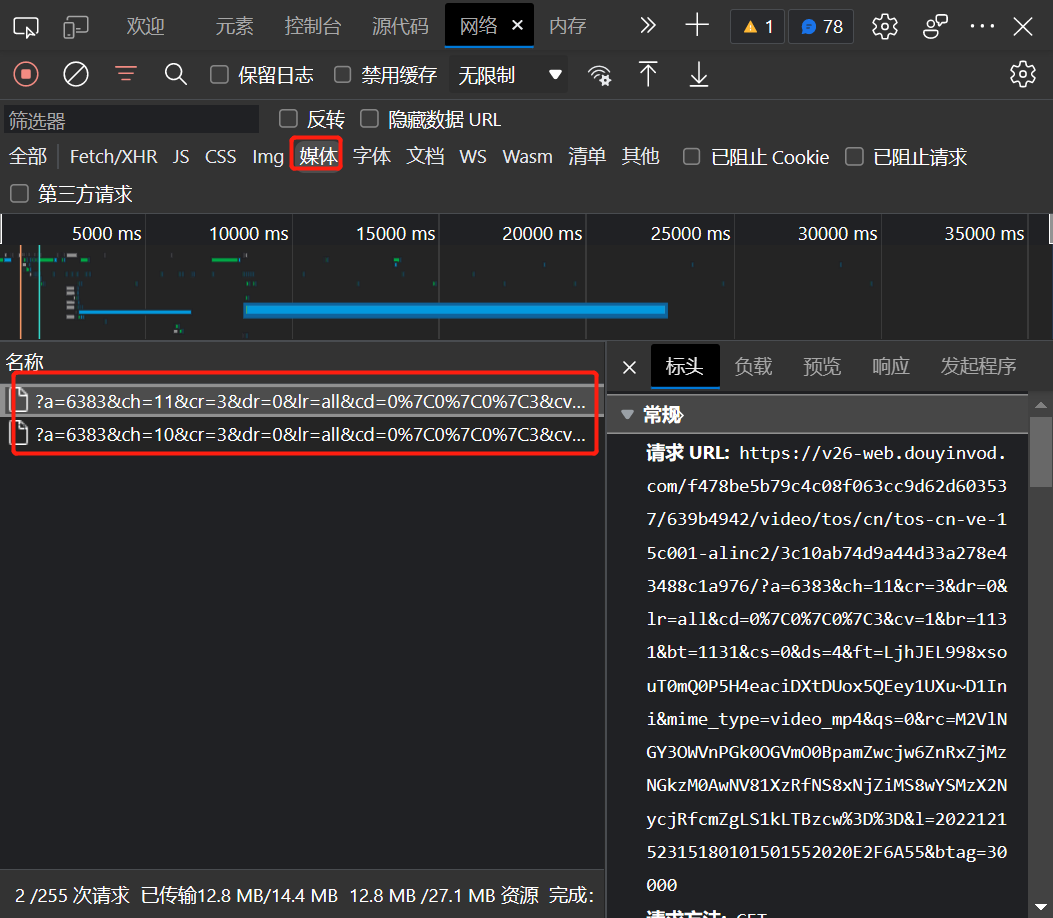Screen dimensions: 1053x918
Task: Open network panel settings gear
Action: pos(1022,74)
